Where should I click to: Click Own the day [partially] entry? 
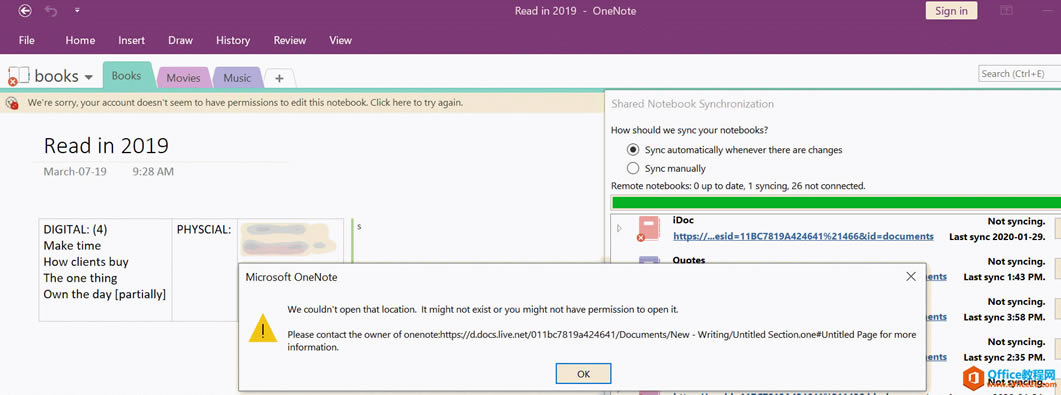coord(104,294)
